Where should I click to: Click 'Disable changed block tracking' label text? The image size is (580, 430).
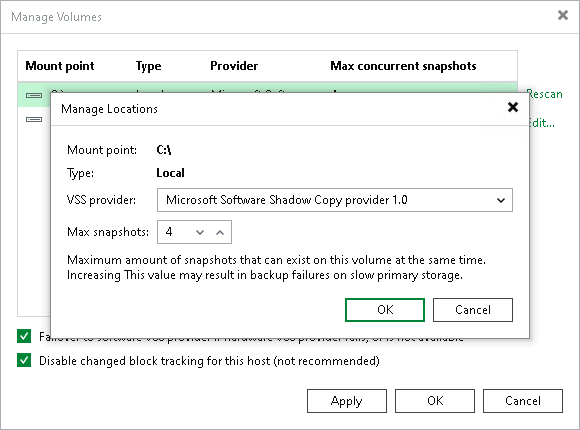pyautogui.click(x=209, y=361)
